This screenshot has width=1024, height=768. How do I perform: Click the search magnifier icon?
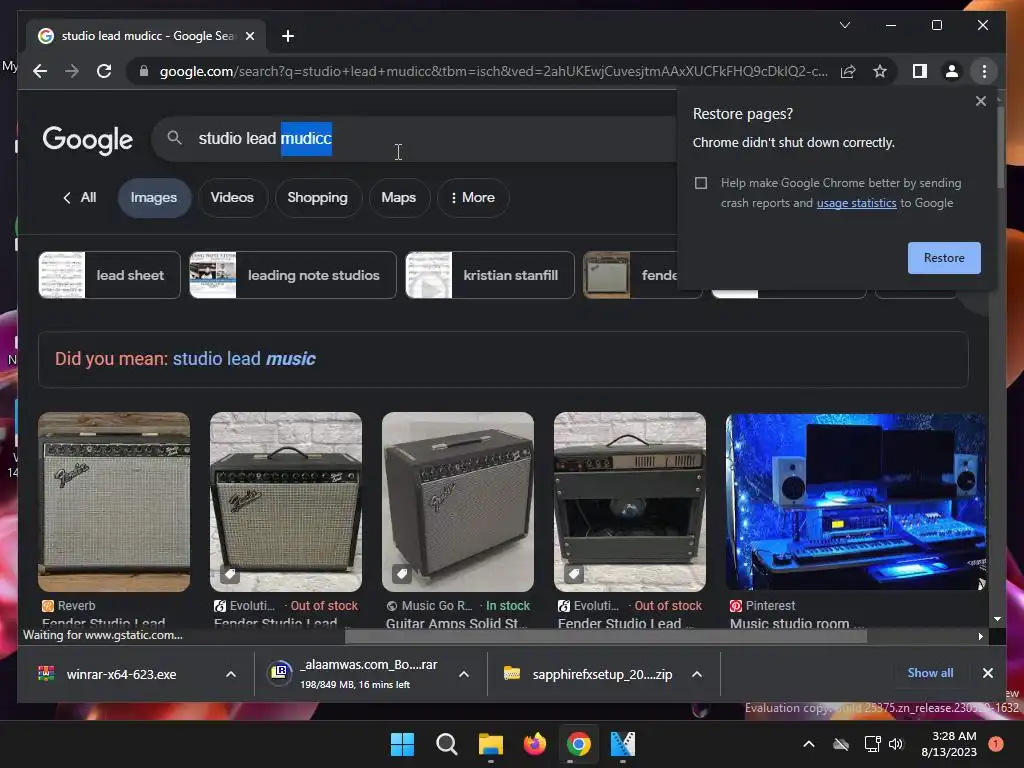pyautogui.click(x=174, y=138)
